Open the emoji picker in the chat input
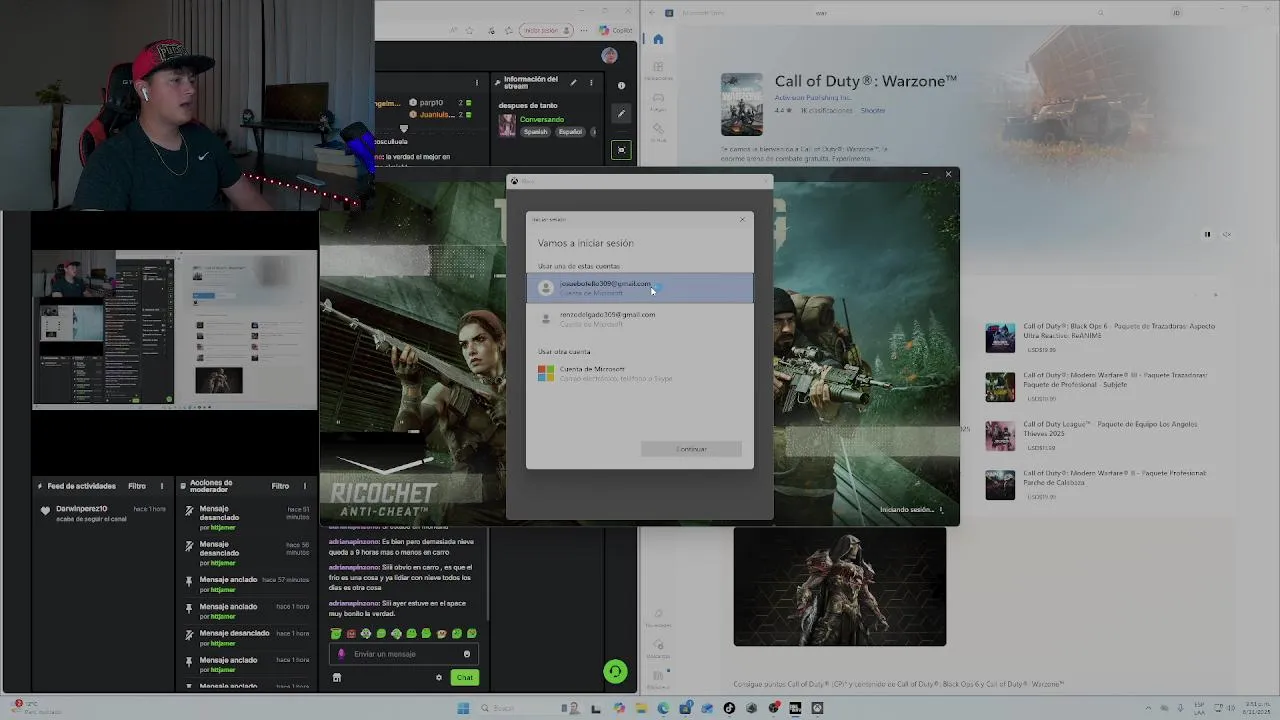The height and width of the screenshot is (720, 1280). coord(466,654)
